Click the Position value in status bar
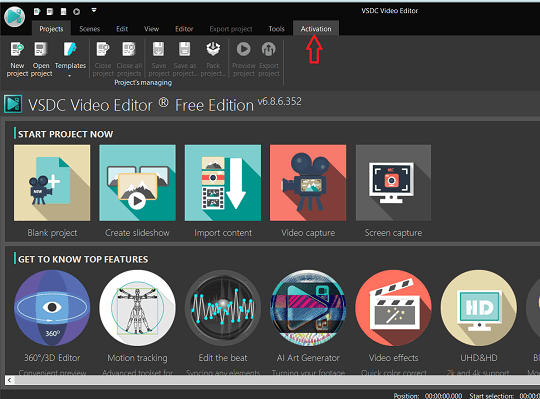The height and width of the screenshot is (399, 540). coord(444,396)
